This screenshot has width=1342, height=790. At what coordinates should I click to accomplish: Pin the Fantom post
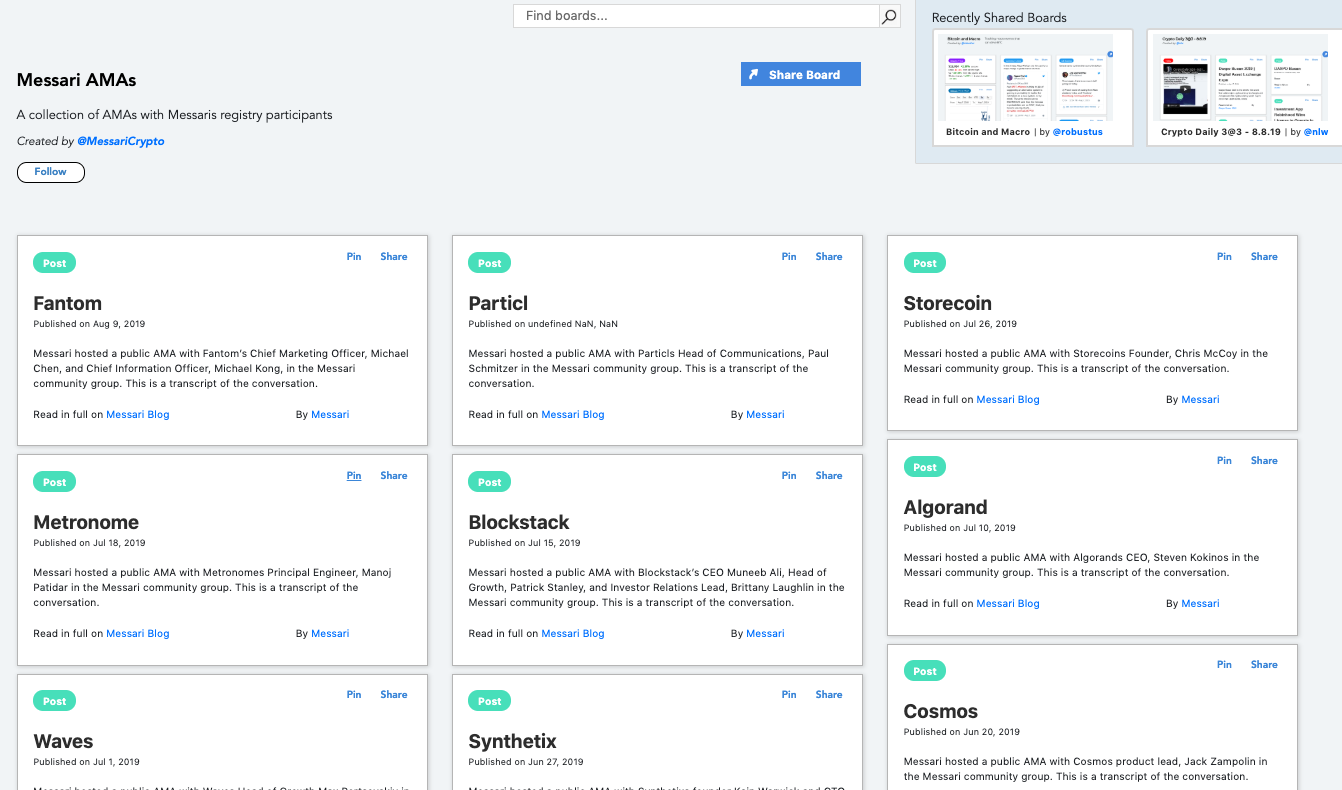(x=354, y=257)
